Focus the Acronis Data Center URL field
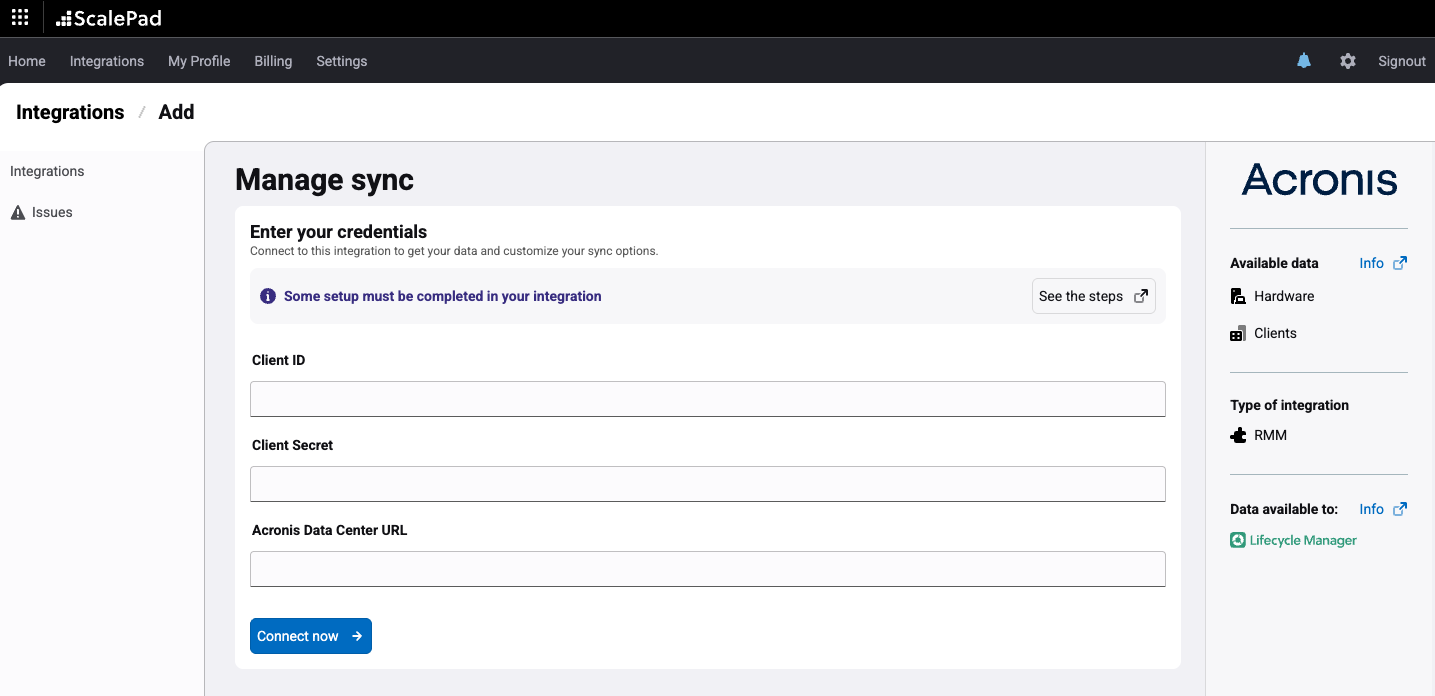The width and height of the screenshot is (1435, 696). tap(707, 568)
